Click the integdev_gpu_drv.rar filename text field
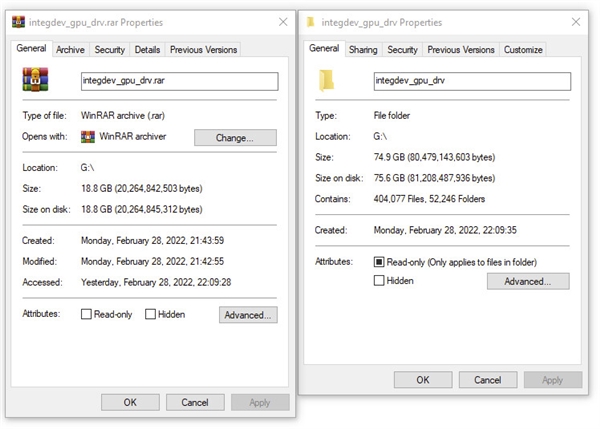This screenshot has height=429, width=600. pos(178,81)
